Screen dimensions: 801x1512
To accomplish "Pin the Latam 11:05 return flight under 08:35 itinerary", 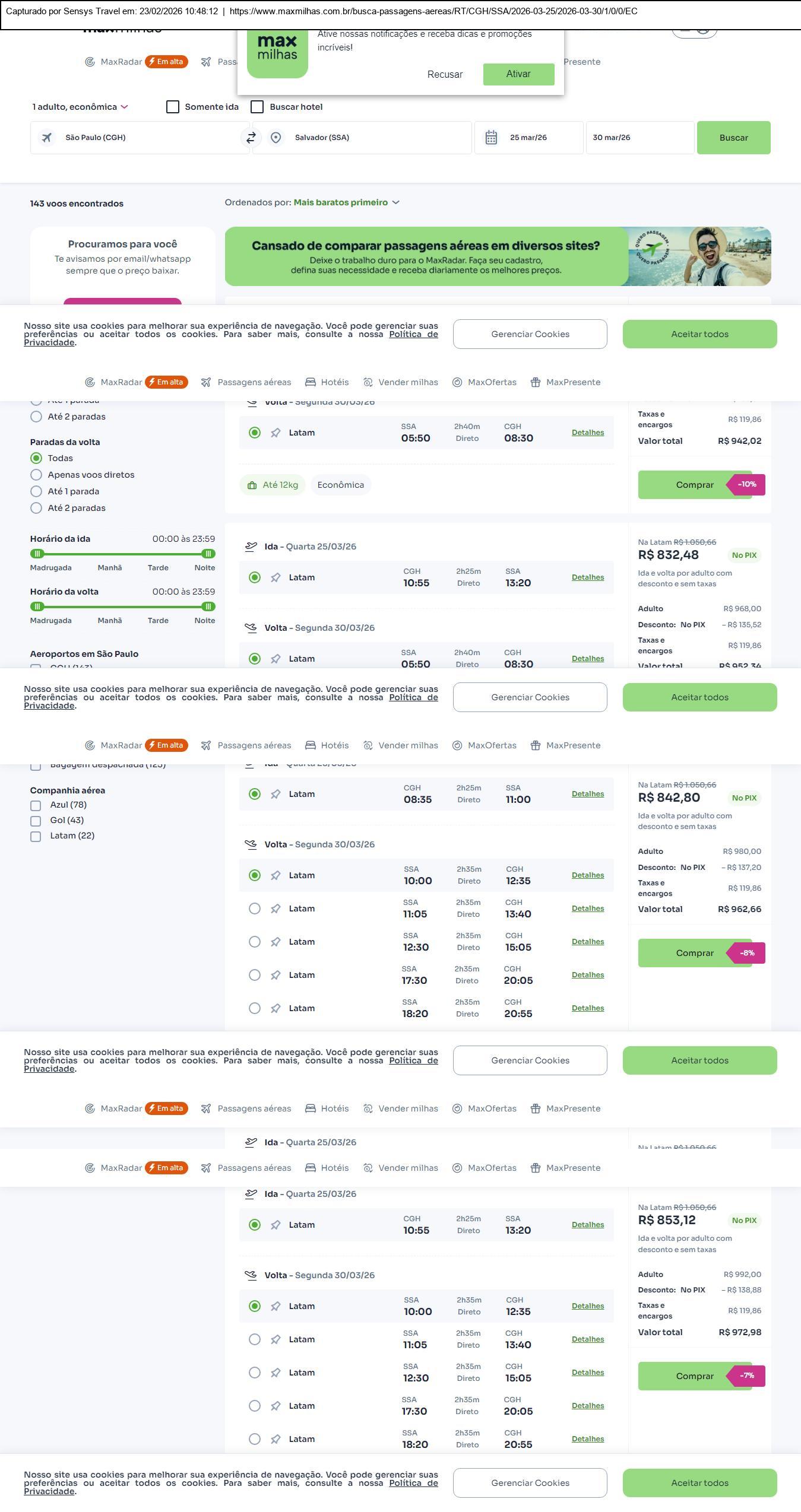I will click(276, 909).
